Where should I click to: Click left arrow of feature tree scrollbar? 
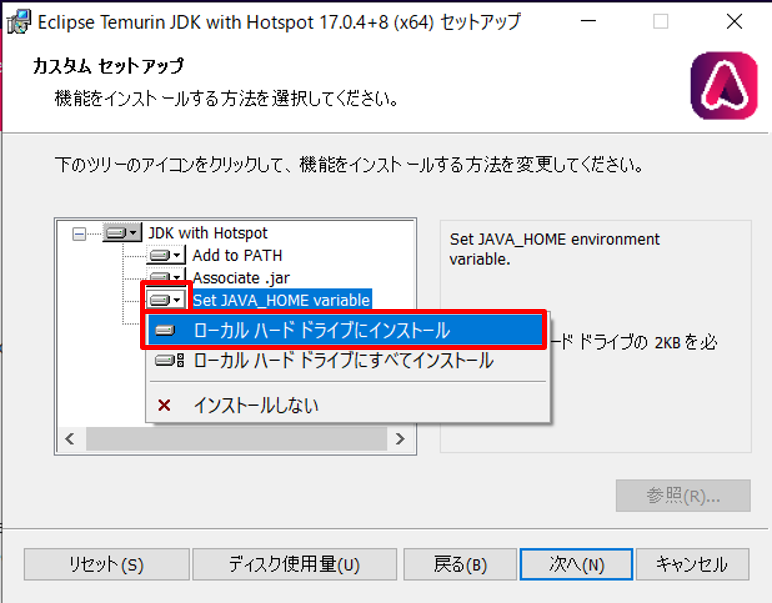point(70,438)
